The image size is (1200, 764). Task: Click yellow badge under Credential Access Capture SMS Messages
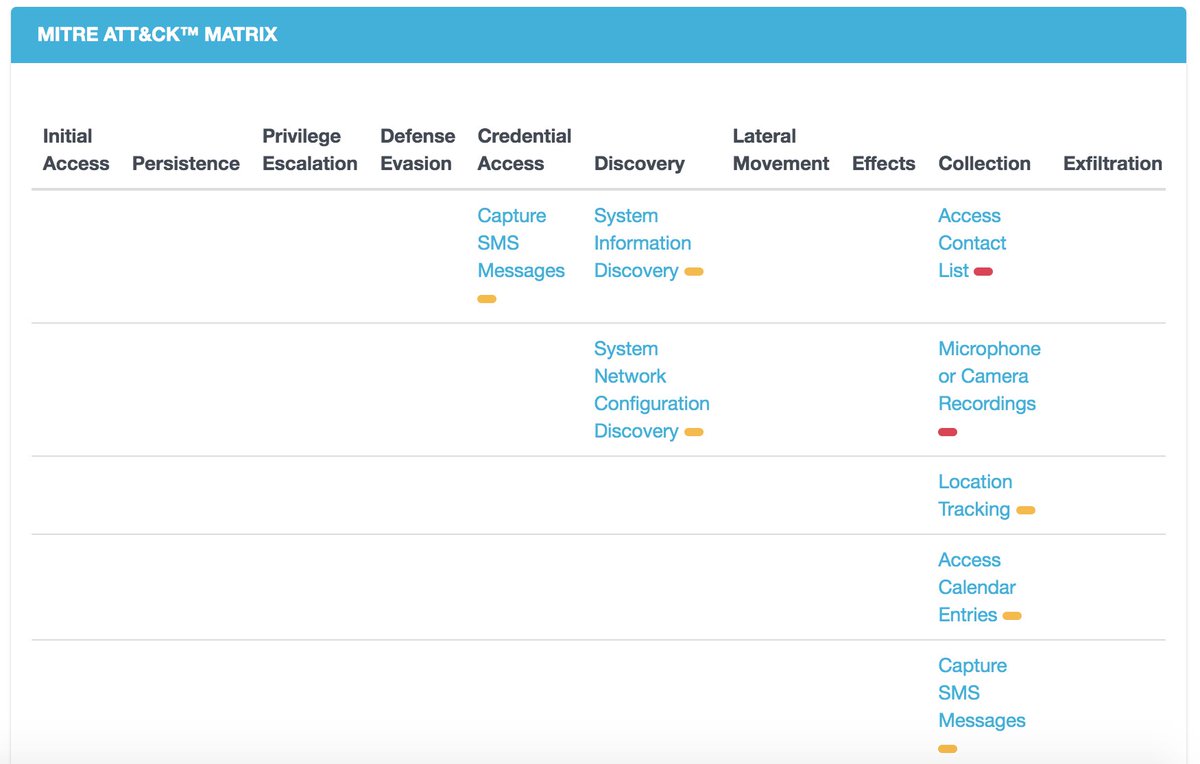pyautogui.click(x=487, y=299)
